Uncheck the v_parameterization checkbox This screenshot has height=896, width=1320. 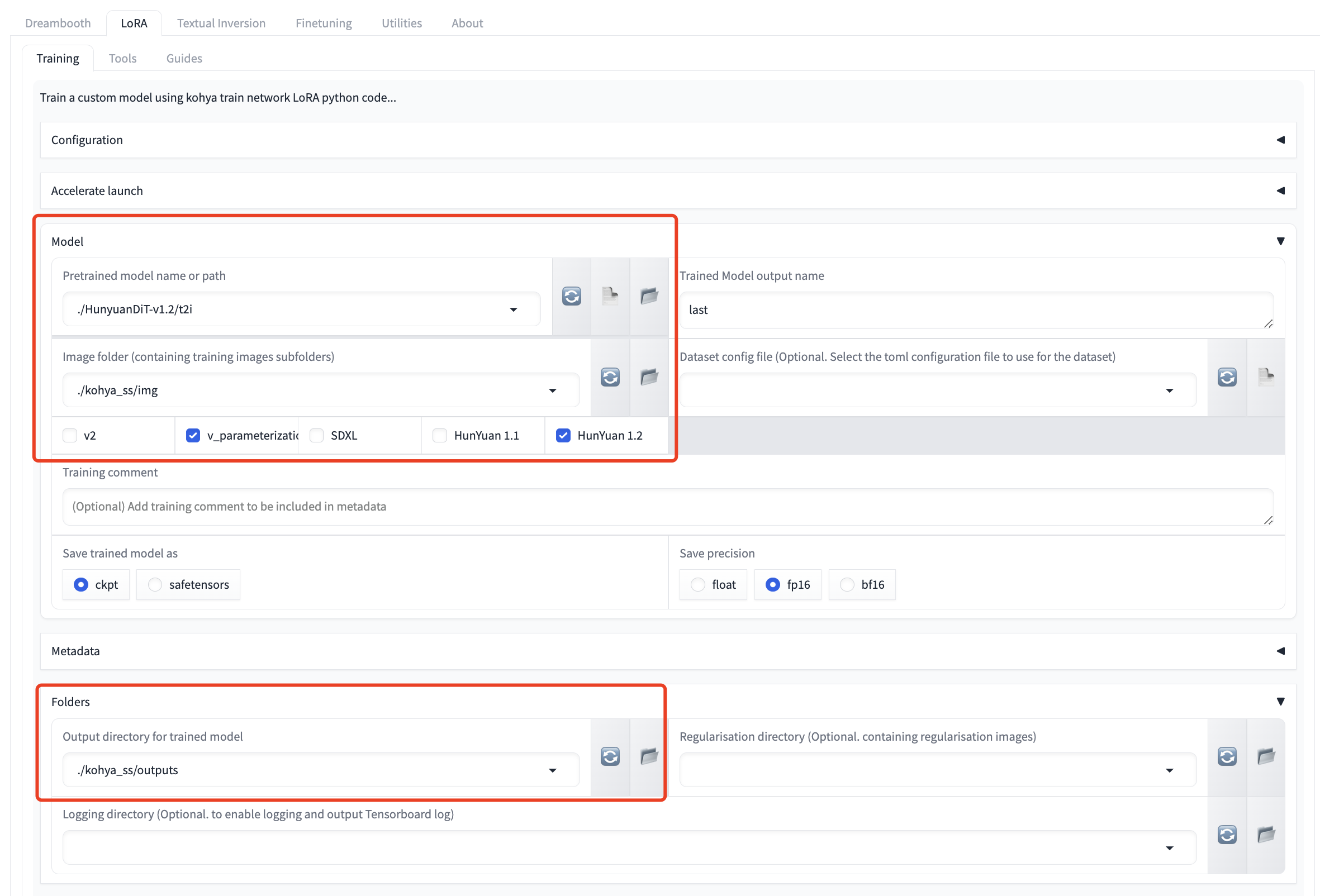pyautogui.click(x=193, y=436)
